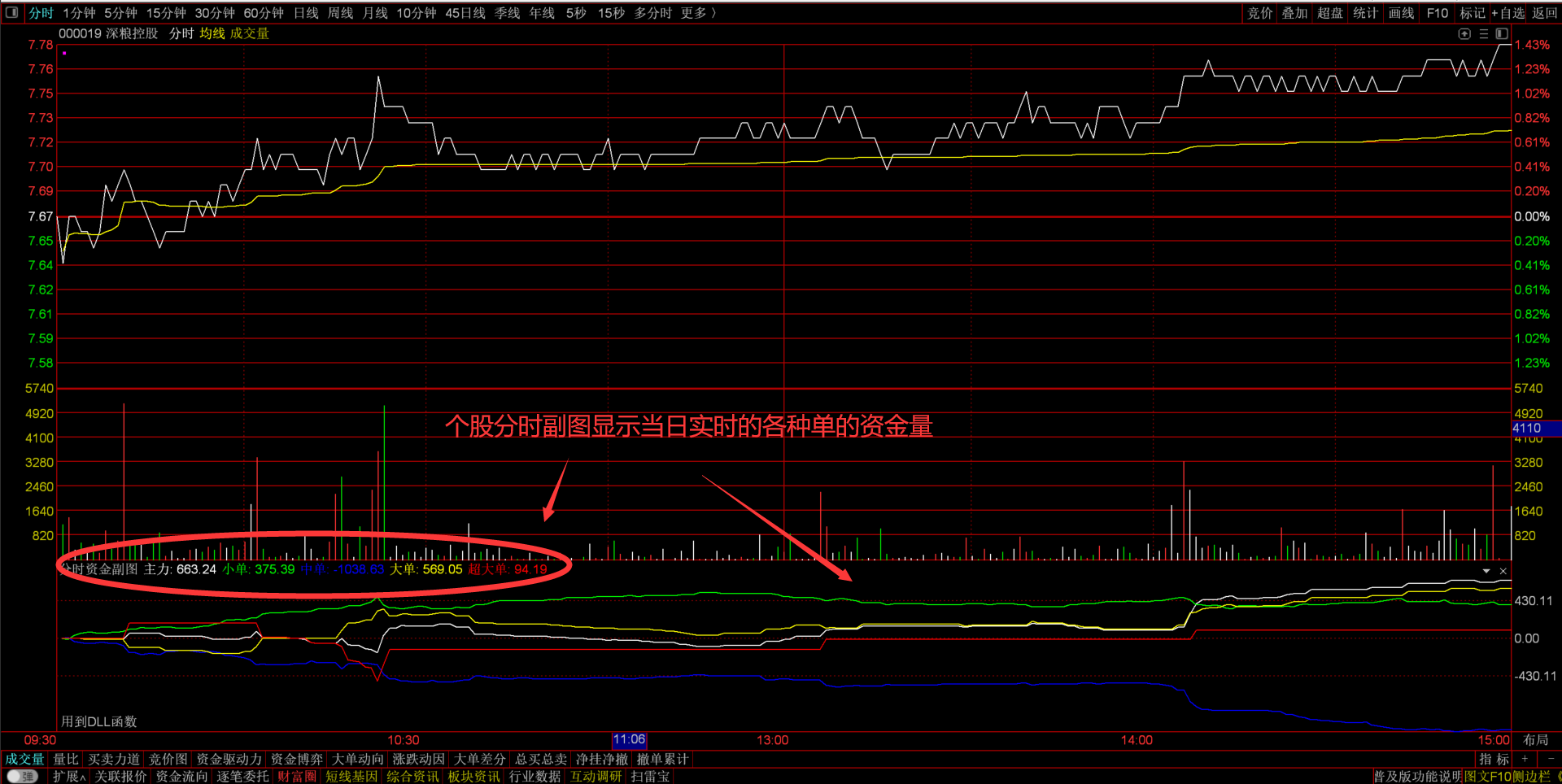Toggle the sidebar layout icon above the chart

[x=1502, y=33]
